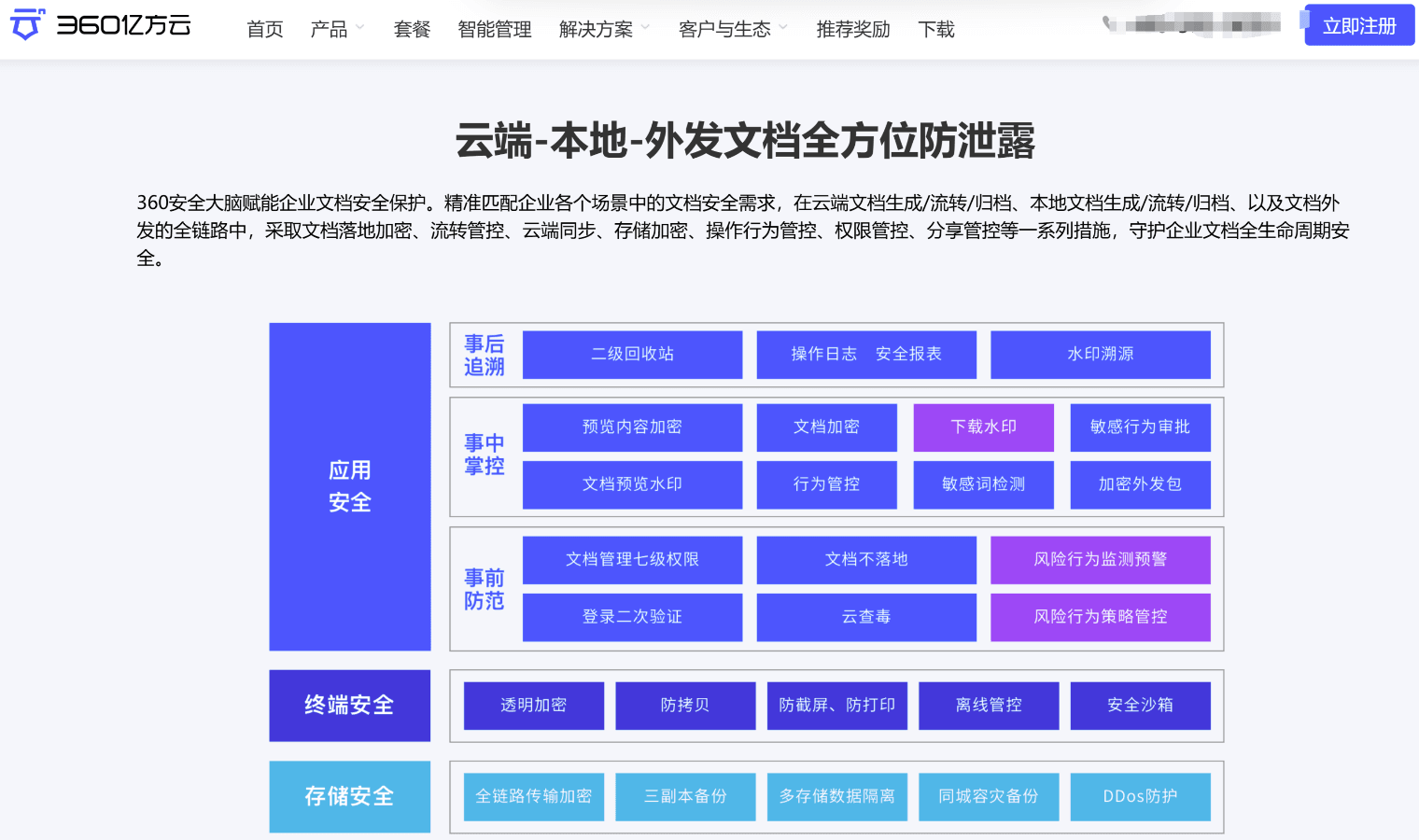Click the DDos防护 tile
This screenshot has width=1419, height=840.
point(1141,796)
